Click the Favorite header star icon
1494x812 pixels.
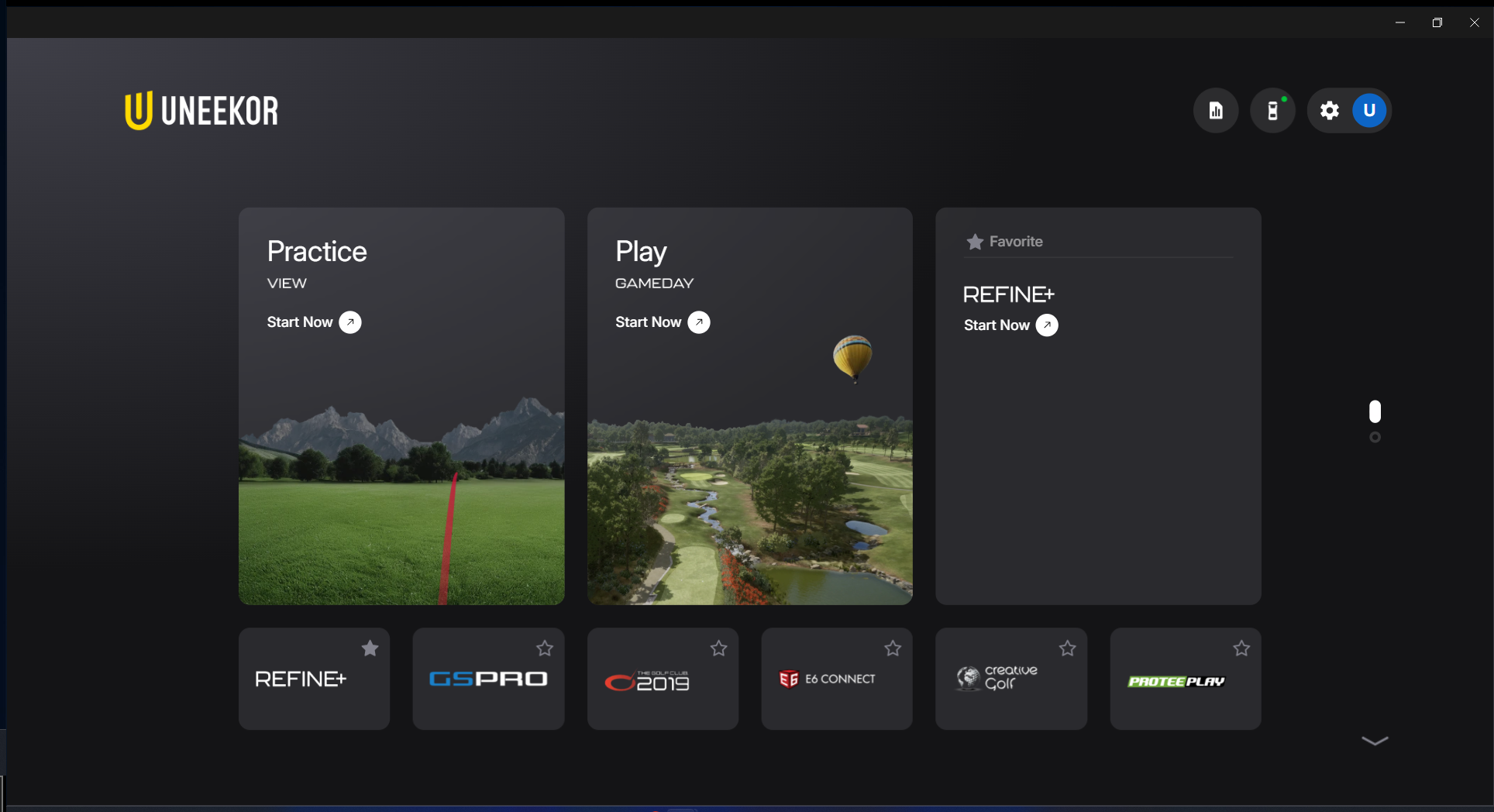975,242
